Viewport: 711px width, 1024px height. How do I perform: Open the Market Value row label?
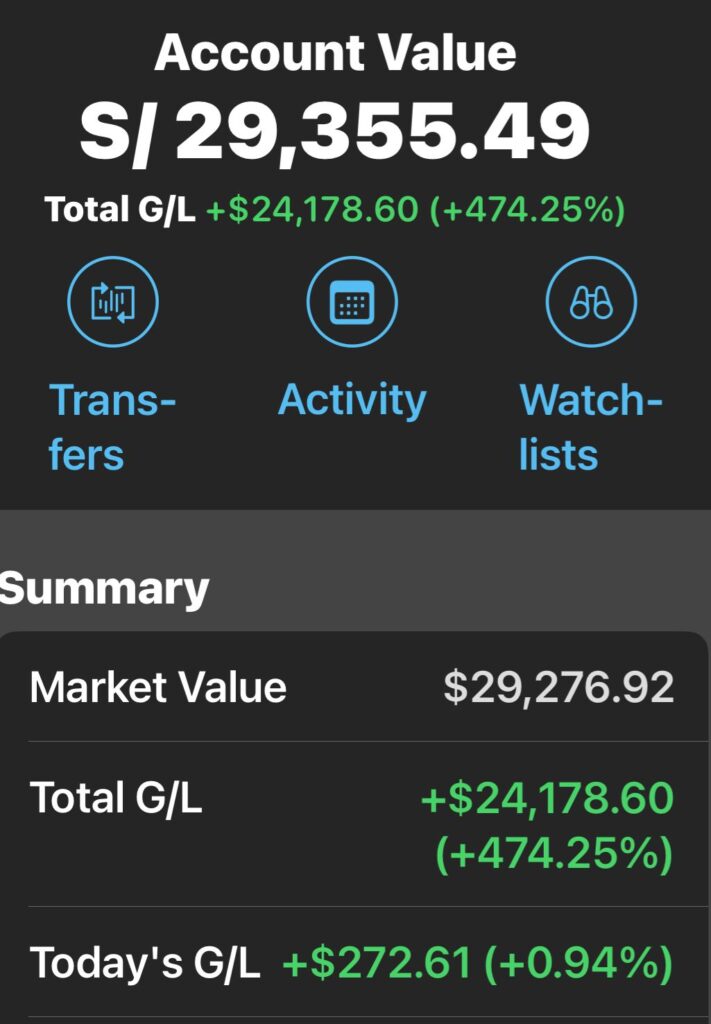click(158, 688)
